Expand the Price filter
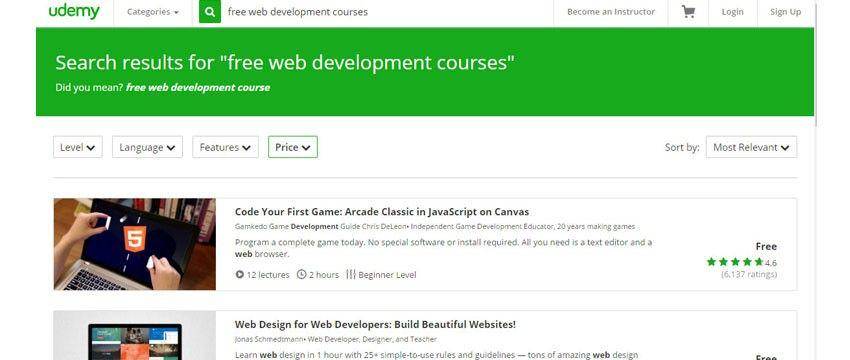 293,147
